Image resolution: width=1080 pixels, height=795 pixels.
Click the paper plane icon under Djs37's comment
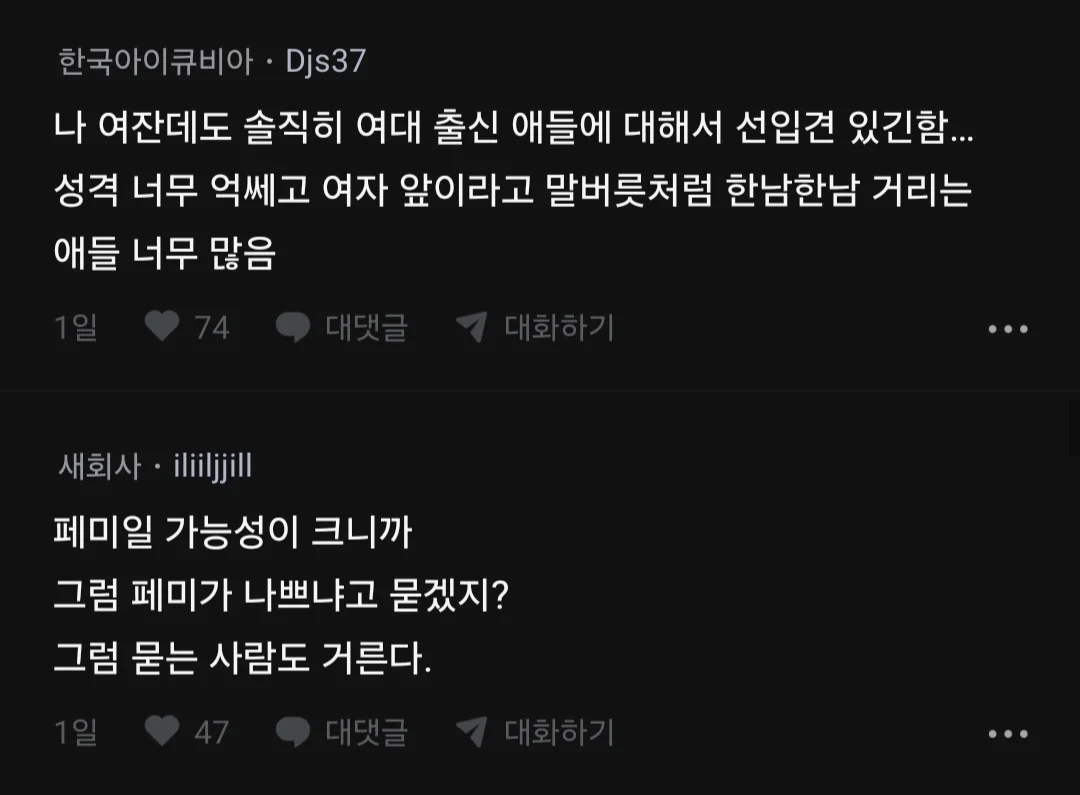[x=471, y=327]
